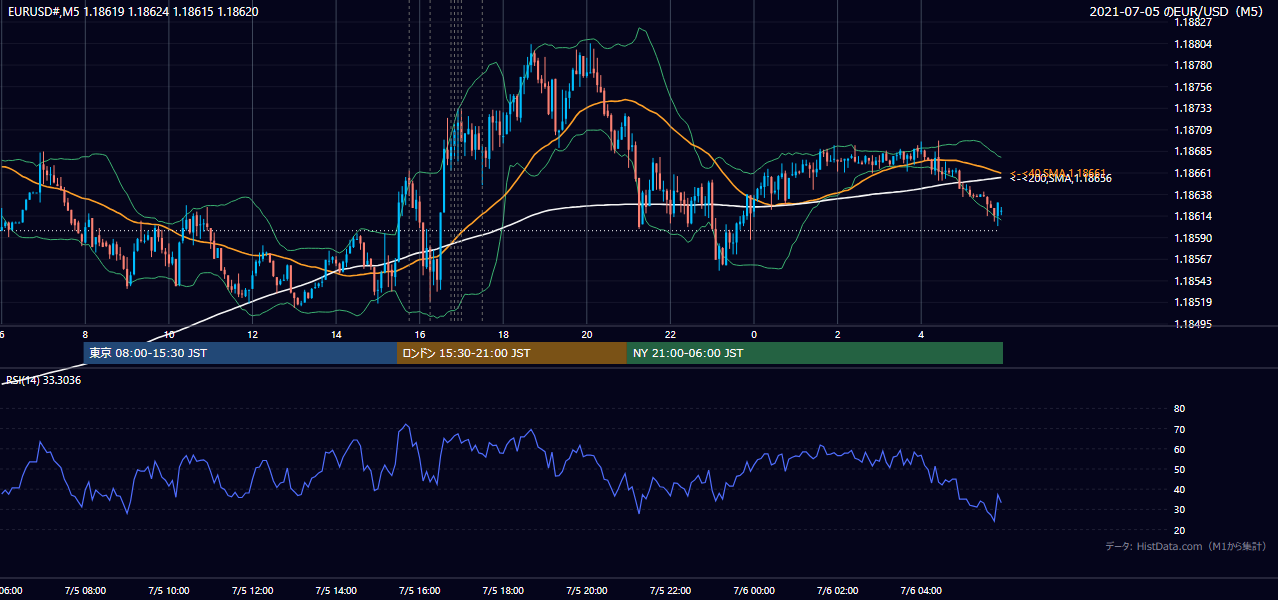Click the 7/6 02:00 bottom time label
The height and width of the screenshot is (600, 1278).
point(838,591)
